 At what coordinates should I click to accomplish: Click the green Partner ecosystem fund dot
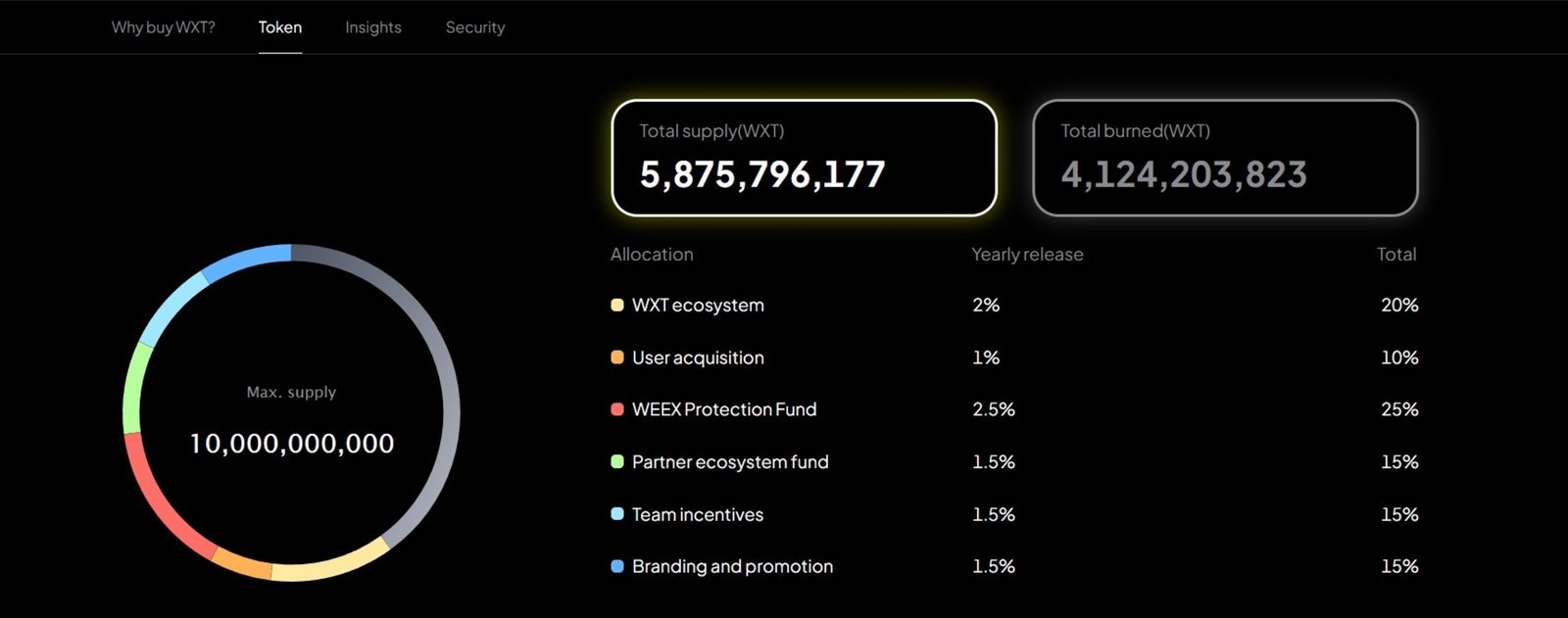click(x=617, y=461)
